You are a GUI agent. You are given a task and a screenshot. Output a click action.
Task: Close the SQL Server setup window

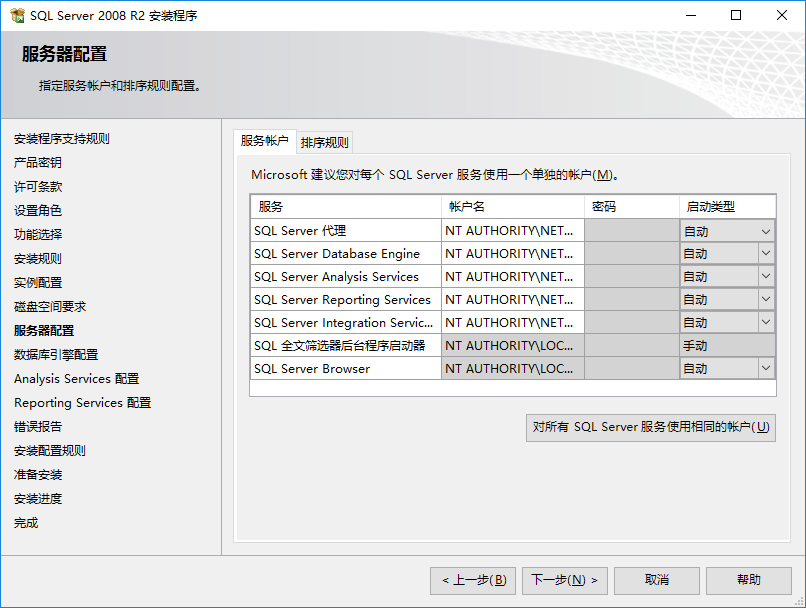click(x=782, y=15)
